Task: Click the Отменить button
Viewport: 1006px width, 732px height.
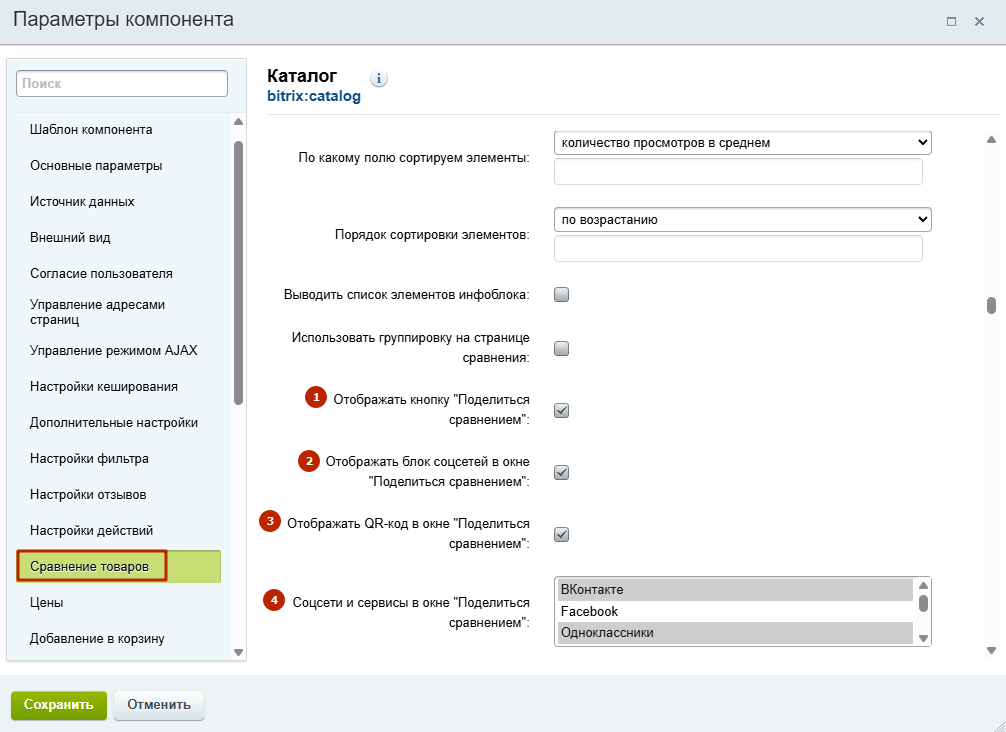Action: [159, 705]
